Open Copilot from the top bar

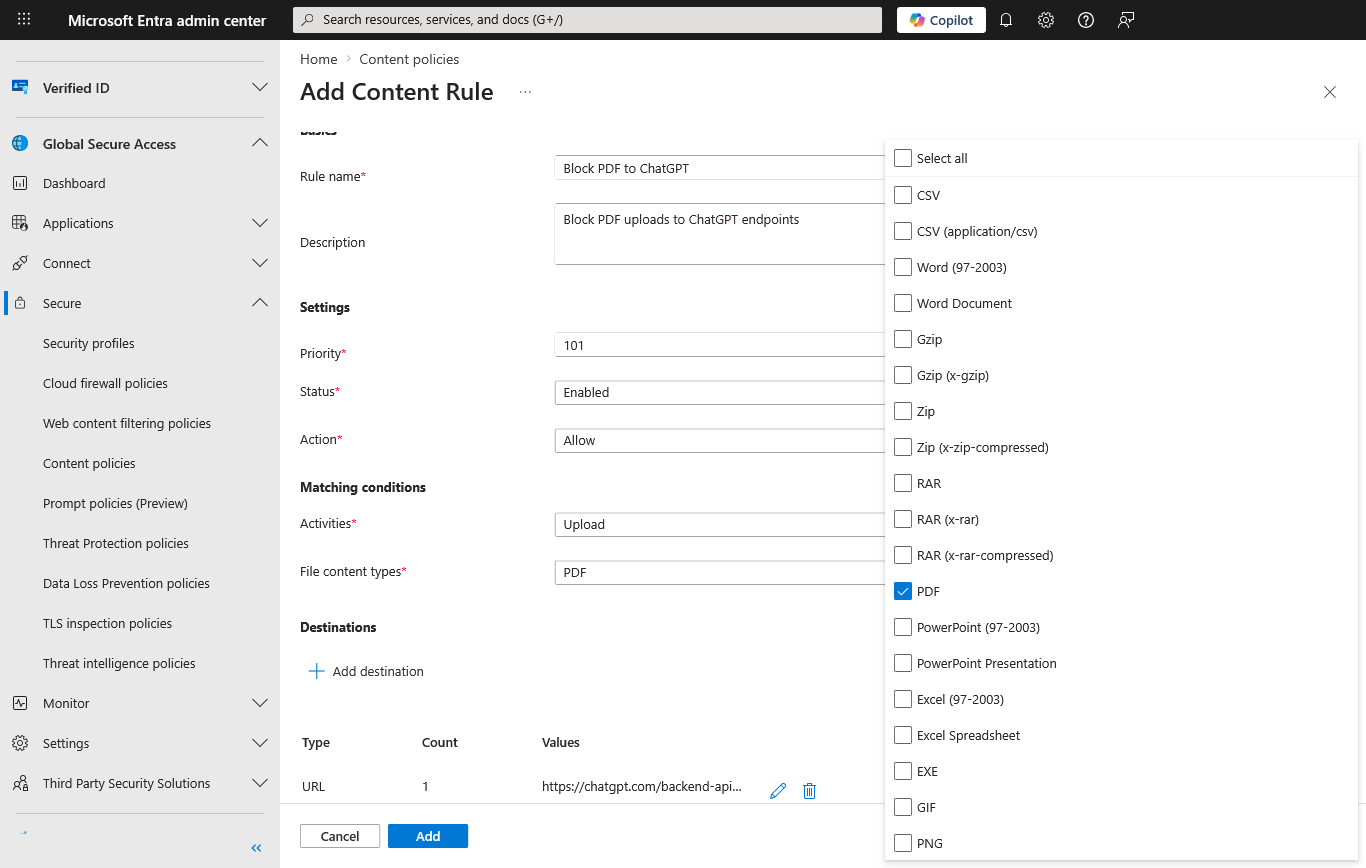[940, 19]
